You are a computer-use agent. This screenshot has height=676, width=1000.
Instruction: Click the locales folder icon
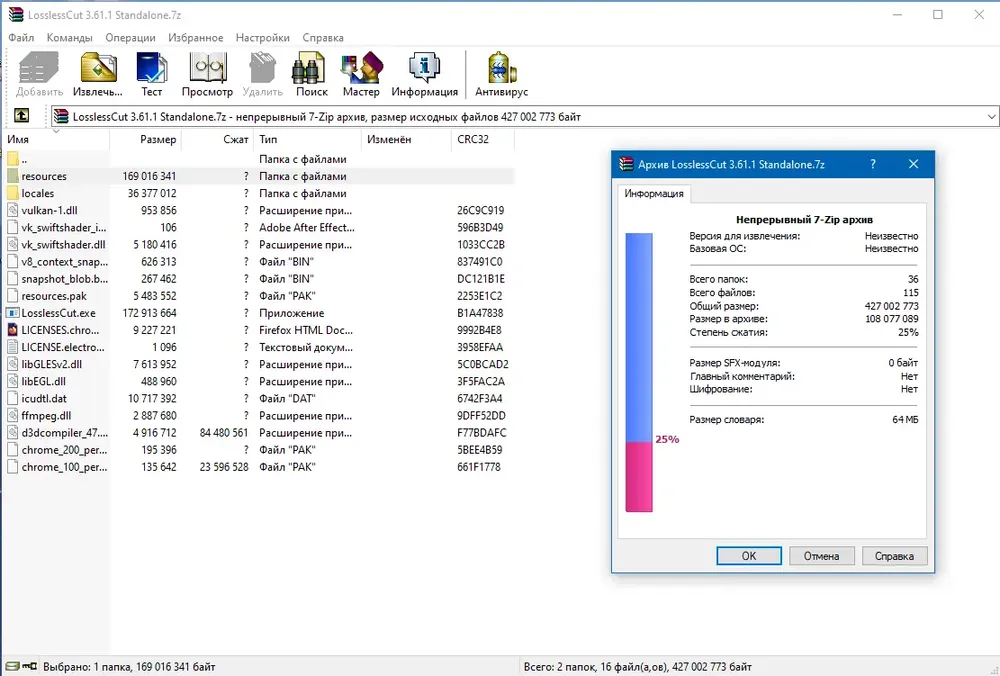12,193
